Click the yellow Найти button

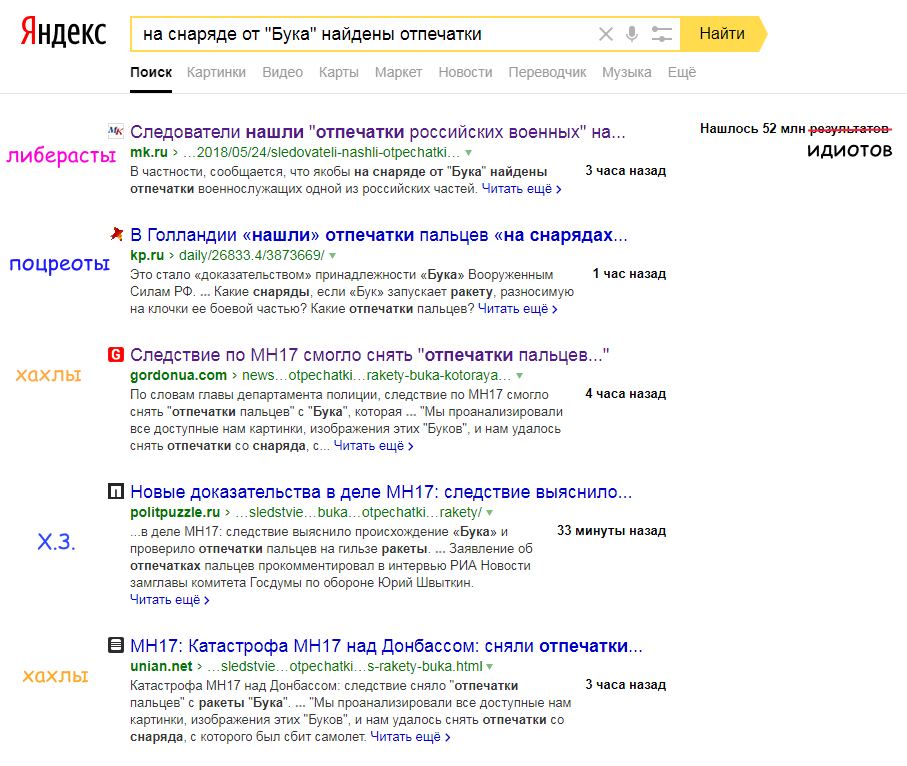pyautogui.click(x=722, y=34)
